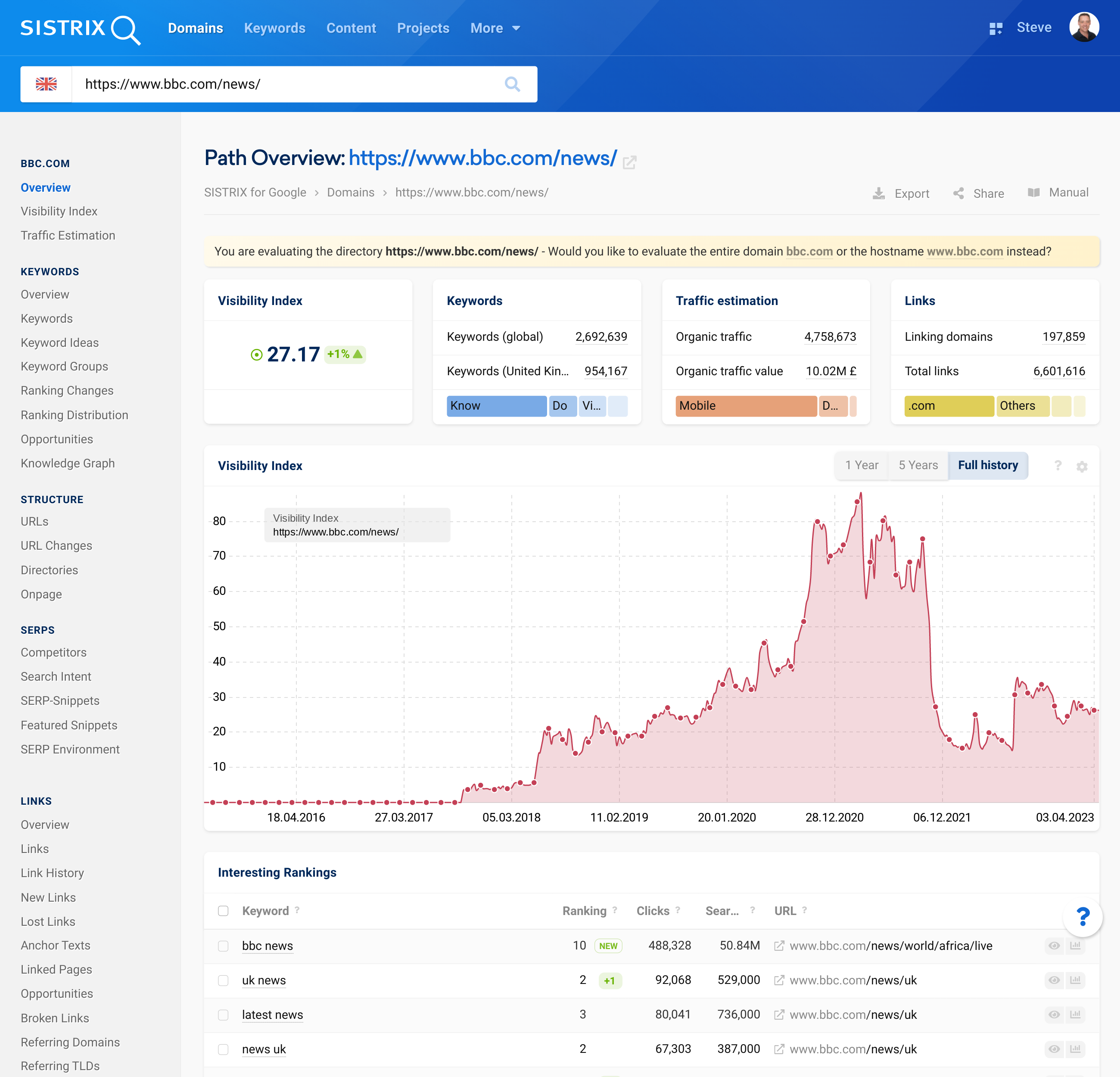Viewport: 1120px width, 1077px height.
Task: Open Featured Snippets in the sidebar
Action: (x=69, y=725)
